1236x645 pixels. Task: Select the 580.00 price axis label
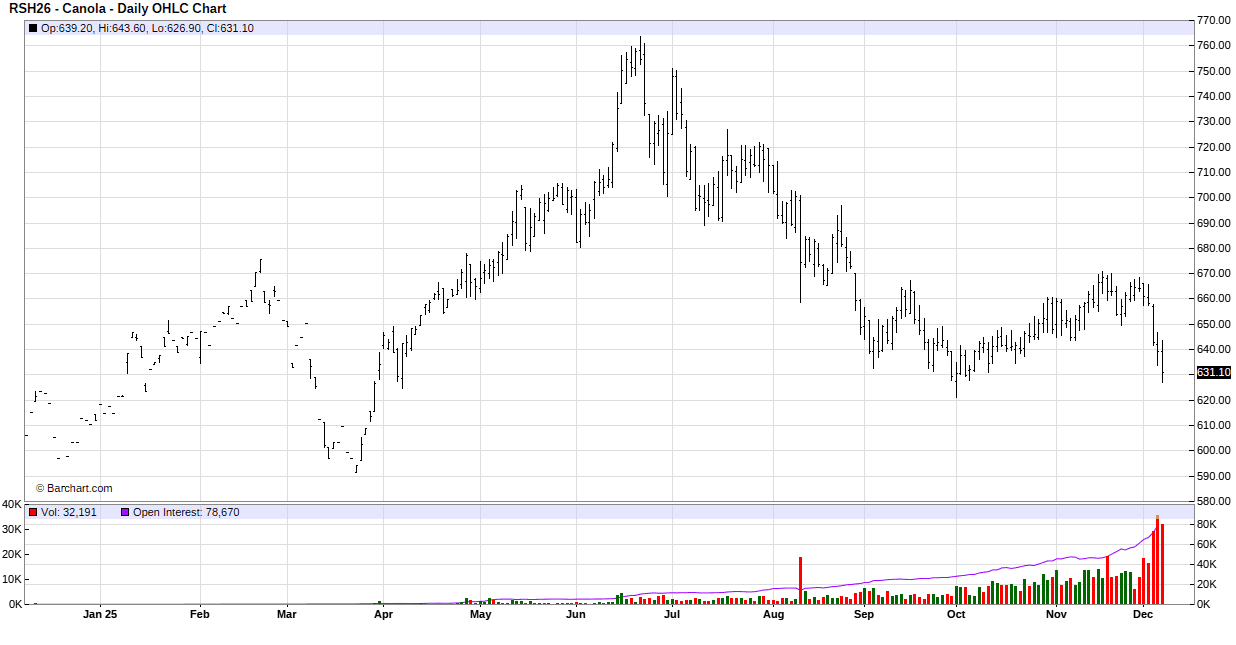click(1213, 501)
